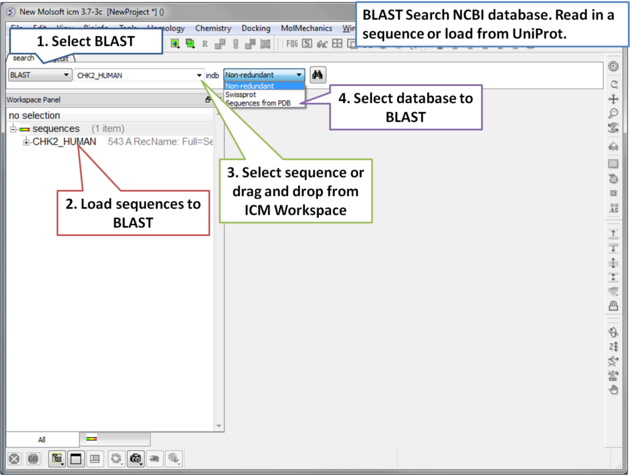Open the Docking menu

point(256,29)
